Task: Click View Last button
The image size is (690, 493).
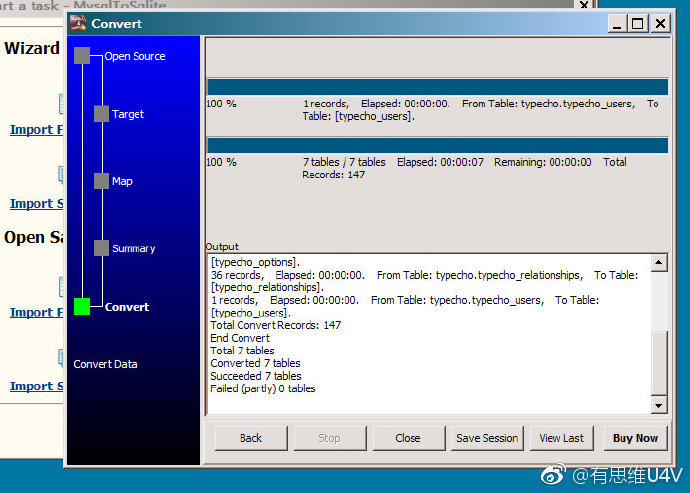Action: [x=562, y=438]
